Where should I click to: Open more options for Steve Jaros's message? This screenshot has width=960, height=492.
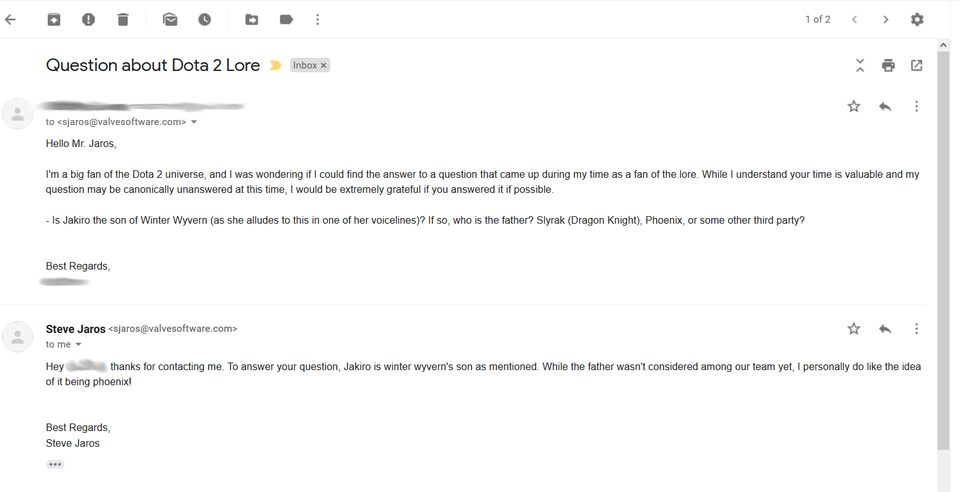[x=917, y=329]
